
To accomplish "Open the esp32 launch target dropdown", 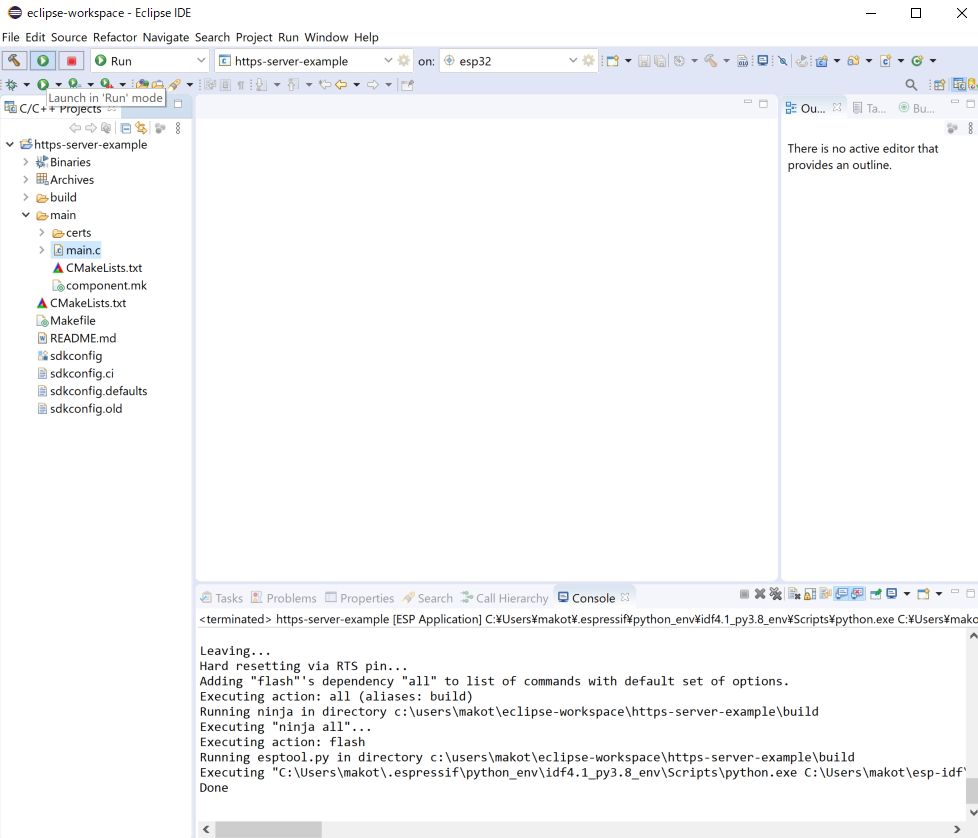I will (573, 60).
